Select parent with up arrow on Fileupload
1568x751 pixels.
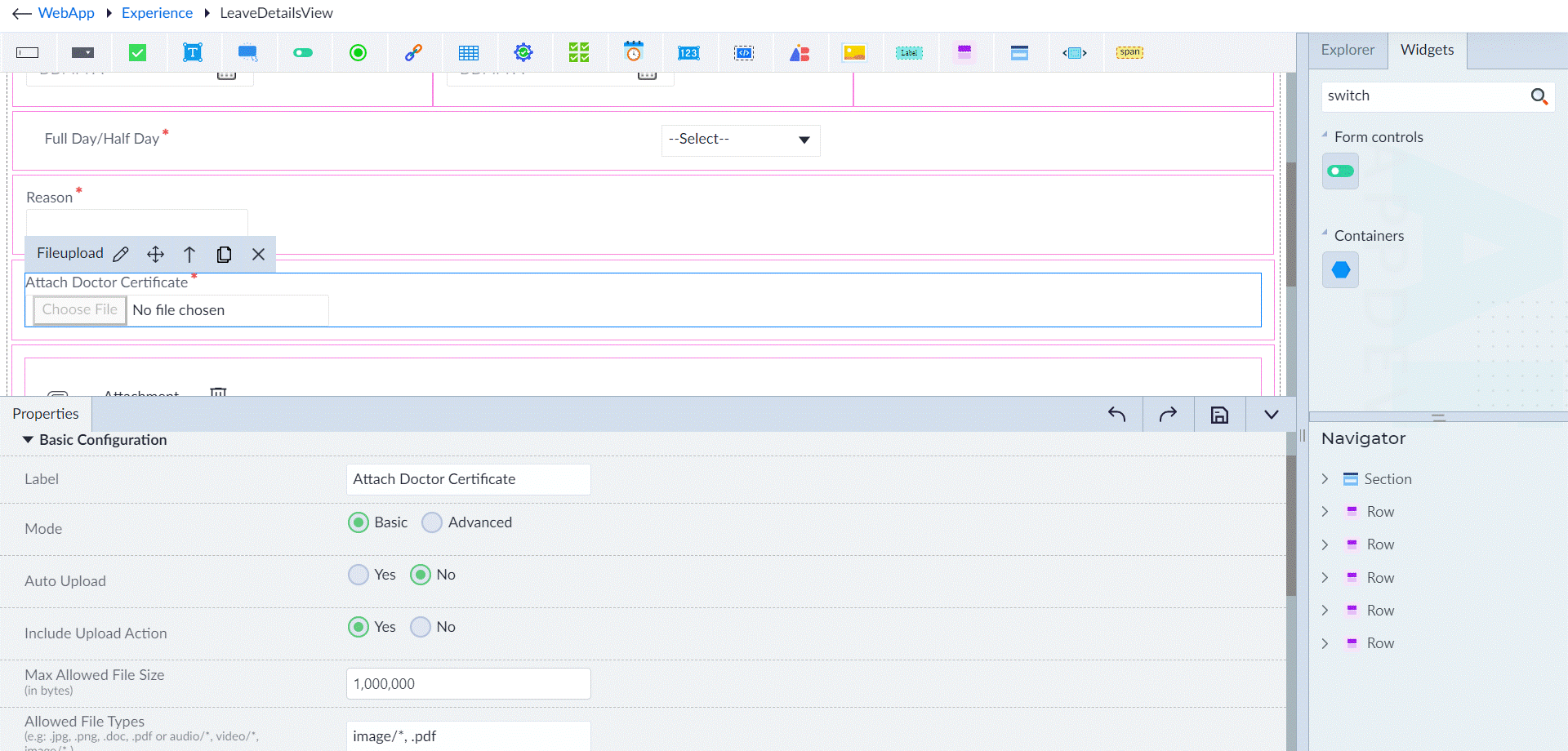pos(189,254)
